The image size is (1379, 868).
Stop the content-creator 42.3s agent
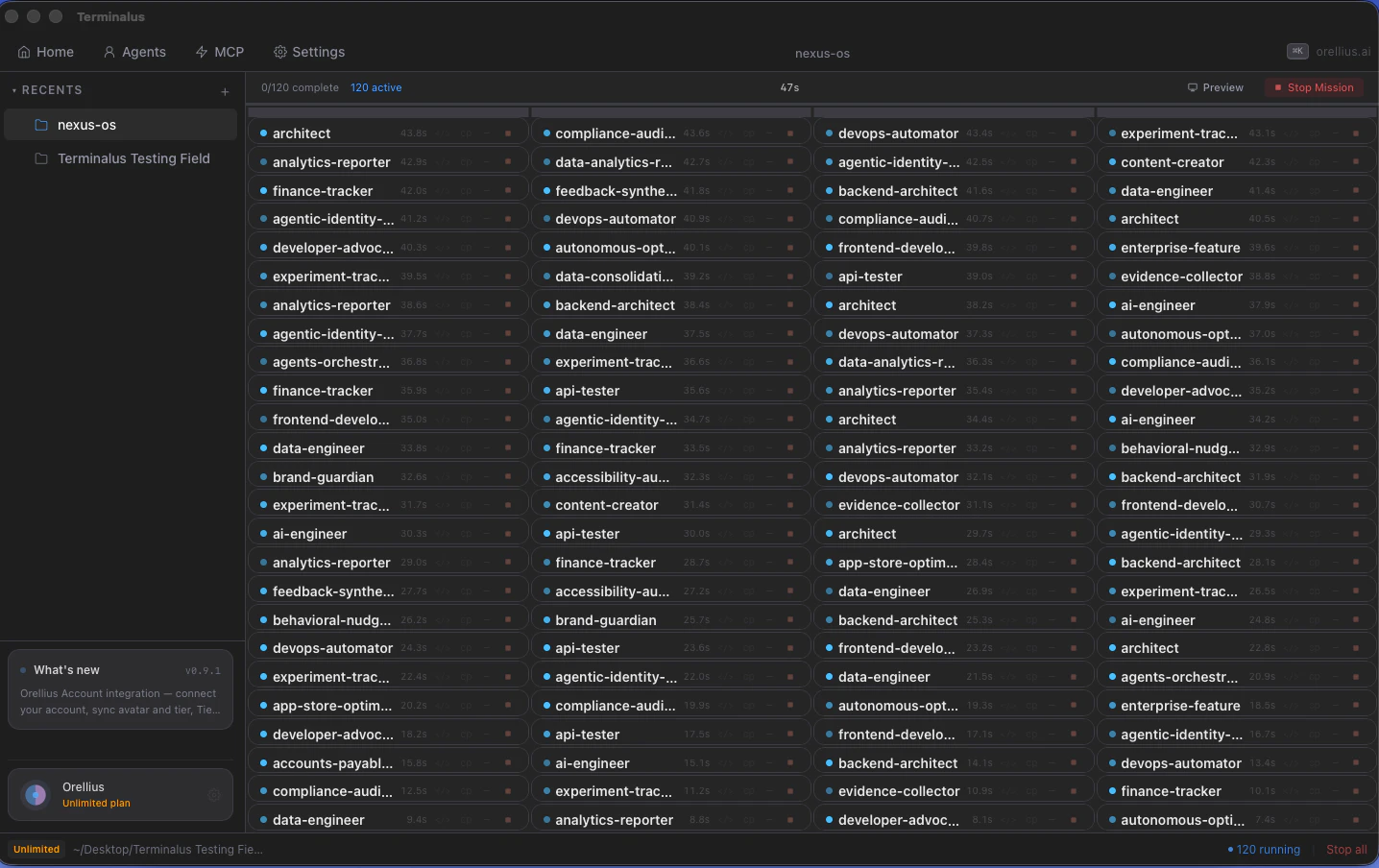(1356, 162)
